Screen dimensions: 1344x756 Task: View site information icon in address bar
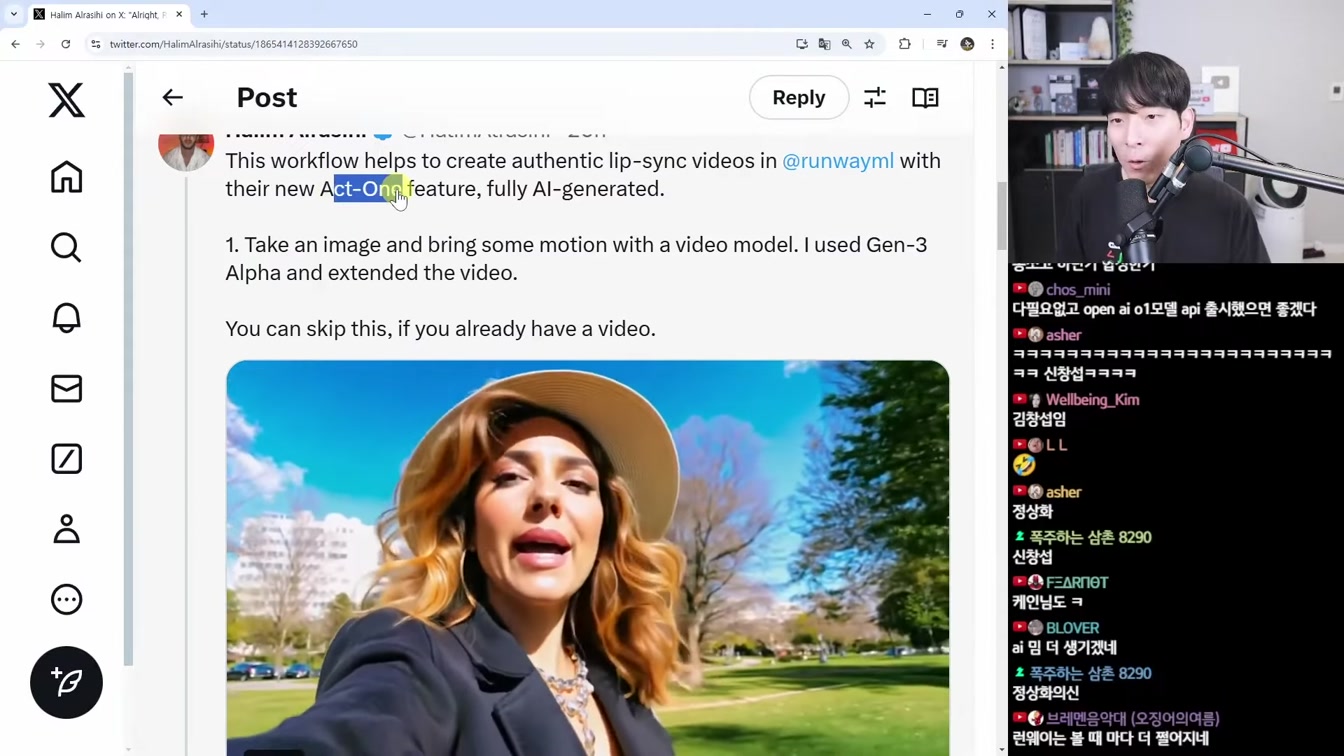point(96,44)
